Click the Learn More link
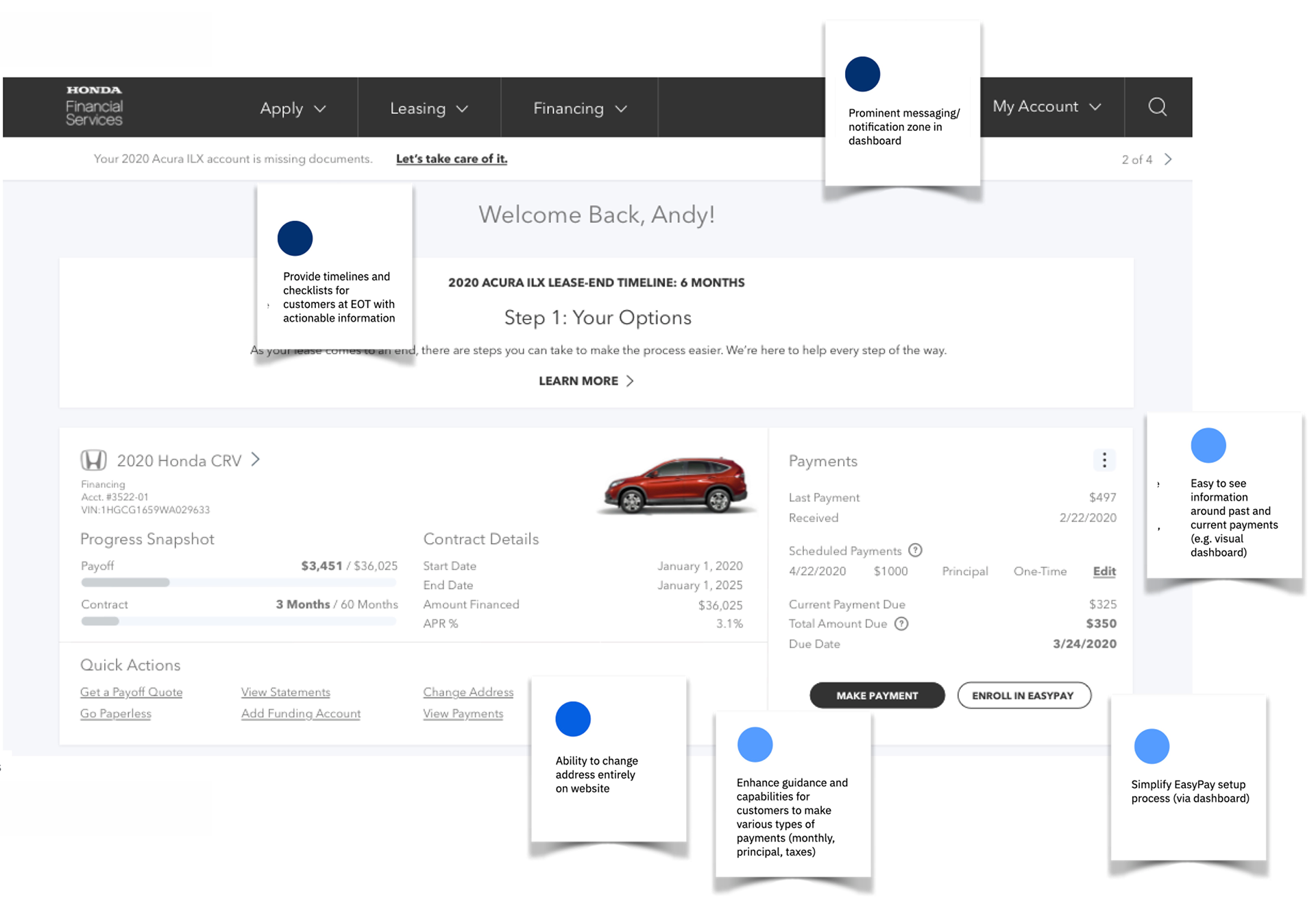The image size is (1316, 897). (586, 381)
